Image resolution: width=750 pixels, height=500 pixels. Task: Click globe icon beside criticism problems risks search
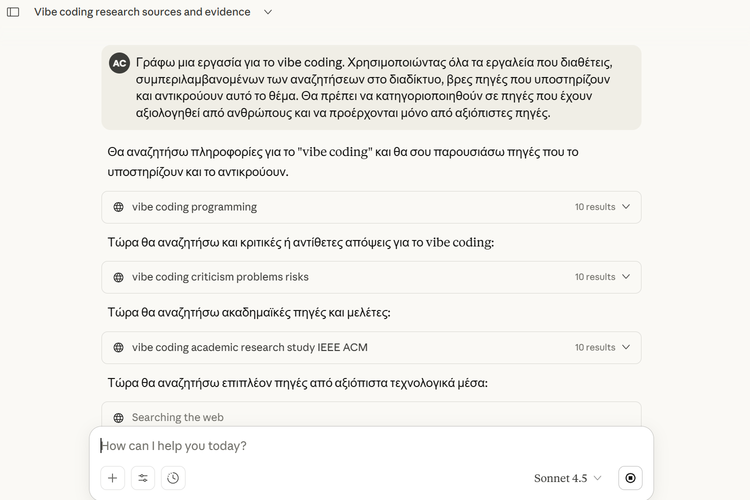tap(119, 277)
